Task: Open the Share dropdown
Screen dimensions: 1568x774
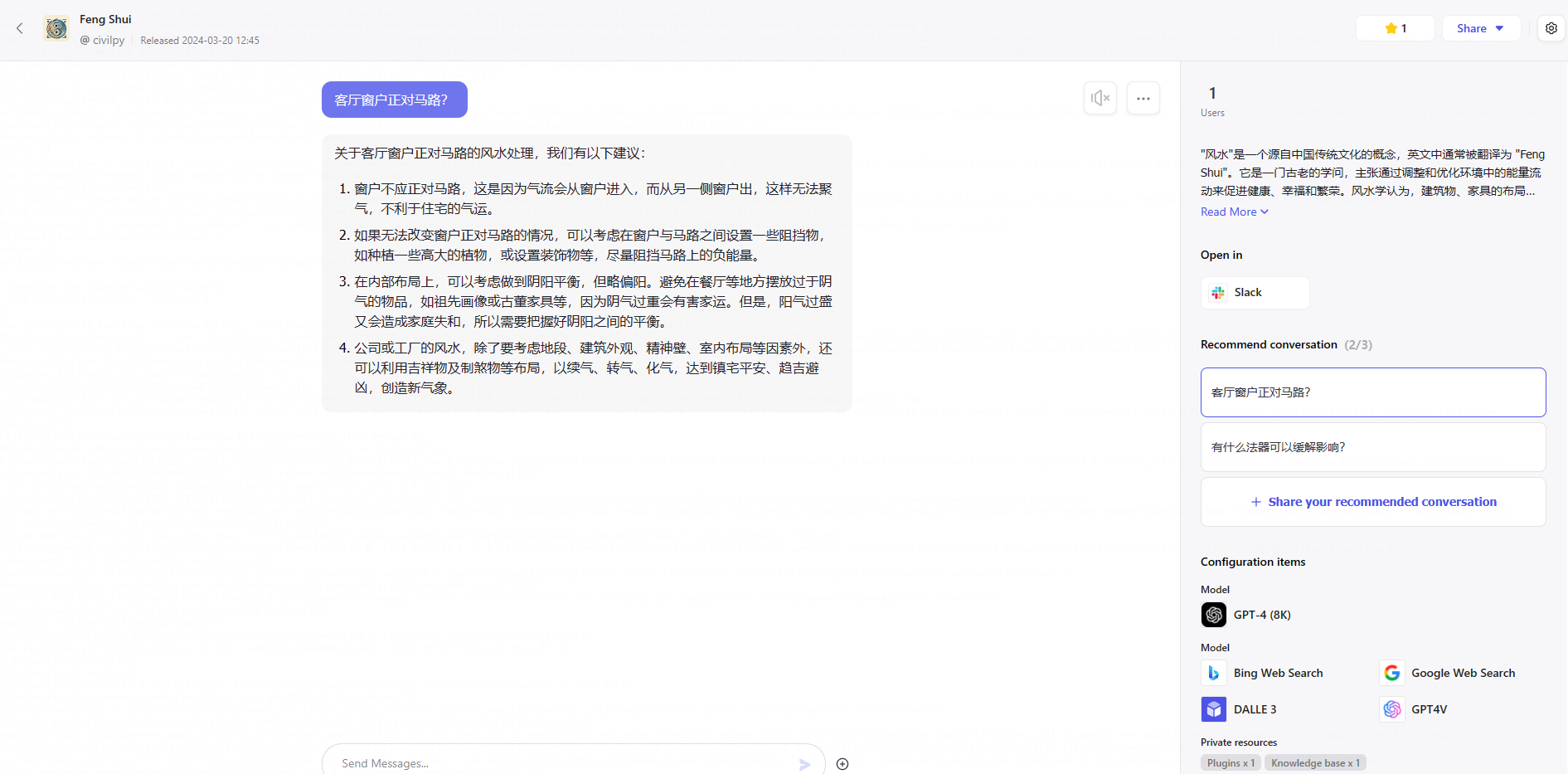Action: coord(1481,28)
